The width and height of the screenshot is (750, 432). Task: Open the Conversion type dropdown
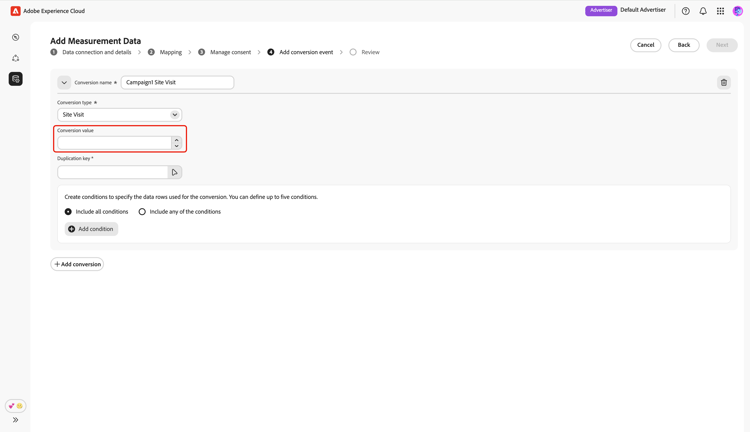point(120,115)
